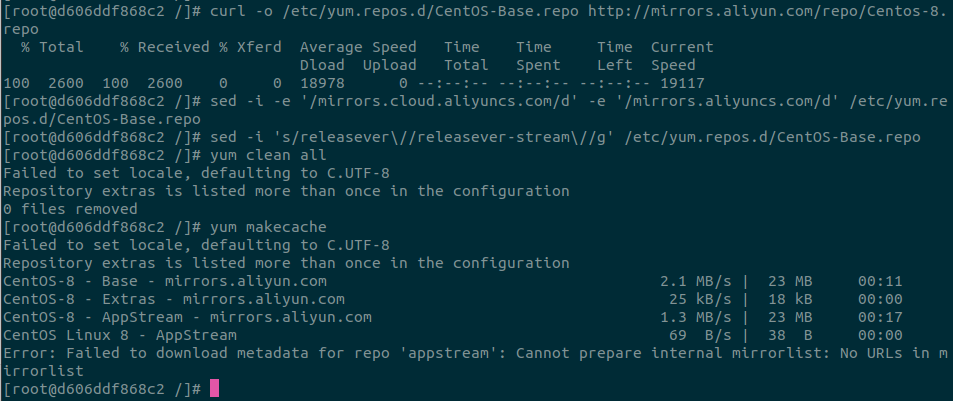
Task: Click the 's/releasever' sed substitution expression
Action: (x=300, y=137)
